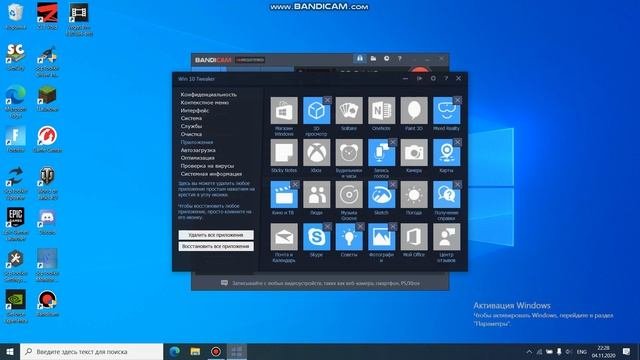Select the Weather app tile

[414, 195]
